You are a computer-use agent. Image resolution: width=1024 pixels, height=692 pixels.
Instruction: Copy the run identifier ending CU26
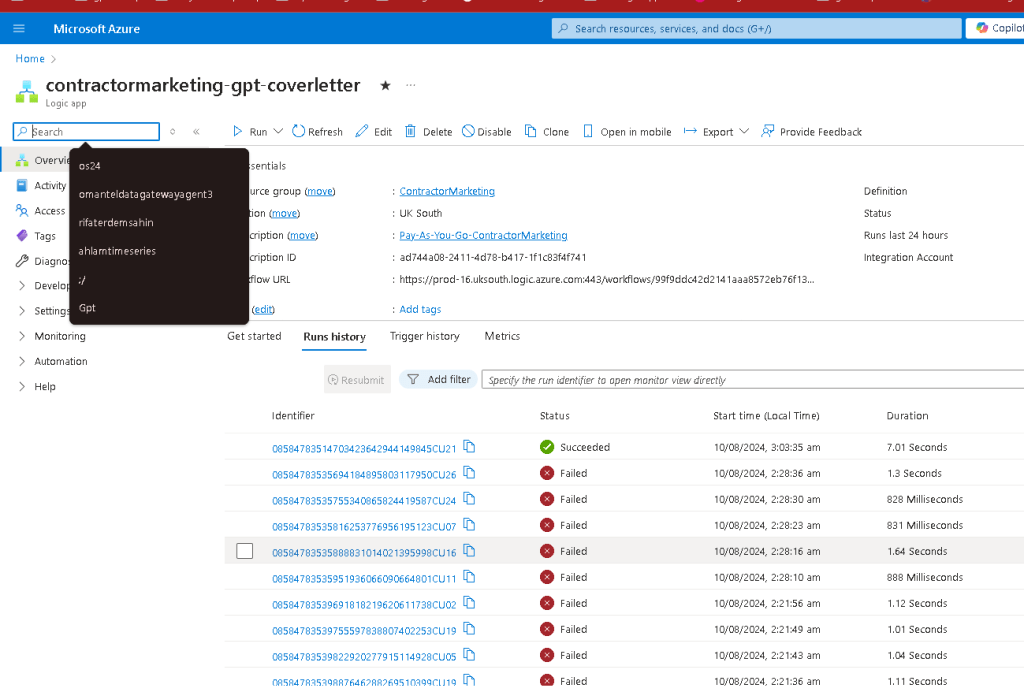(x=469, y=473)
